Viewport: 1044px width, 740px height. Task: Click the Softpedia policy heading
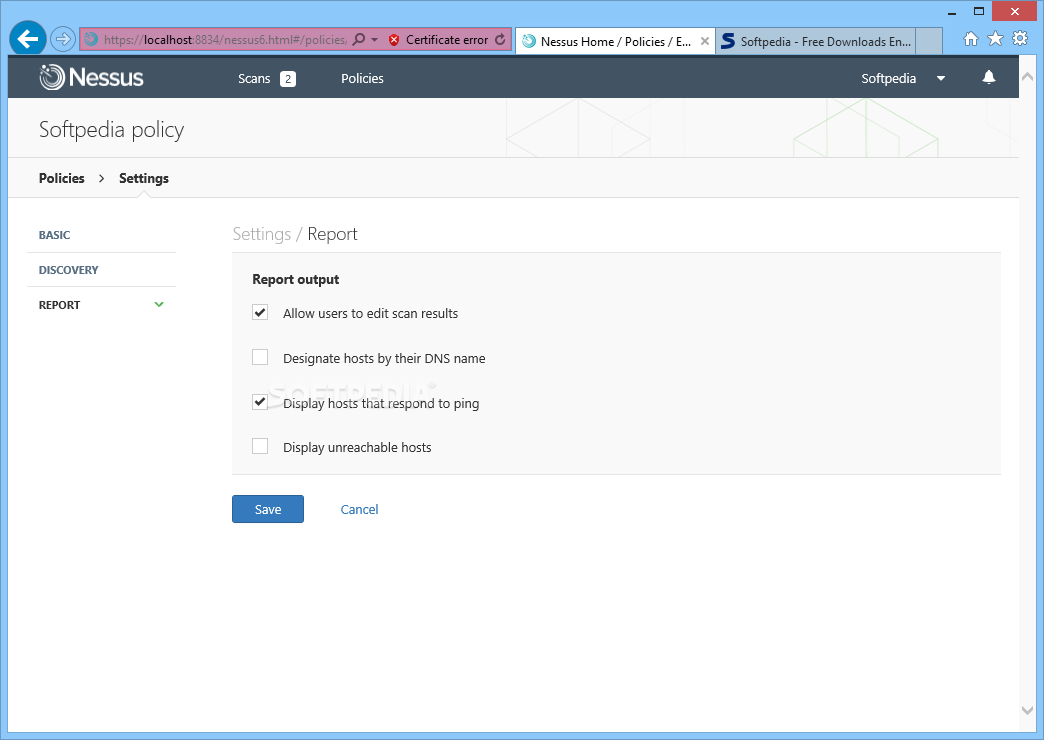(112, 130)
